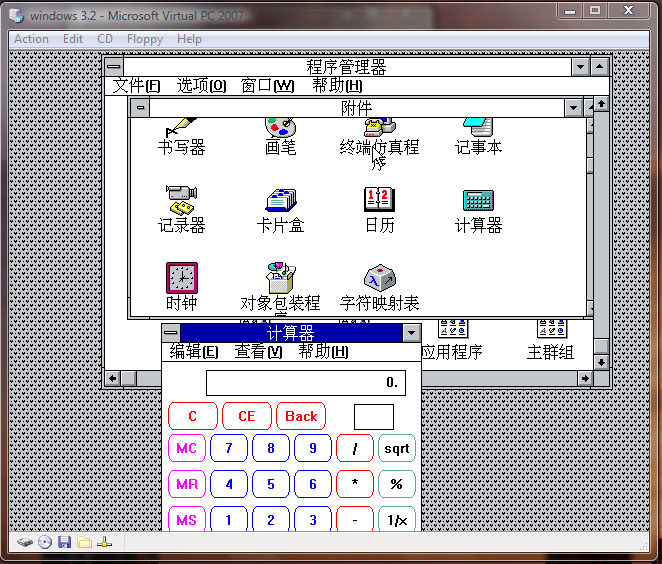The image size is (662, 564).
Task: Click 程序管理器 vertical scrollbar down arrow
Action: [601, 362]
